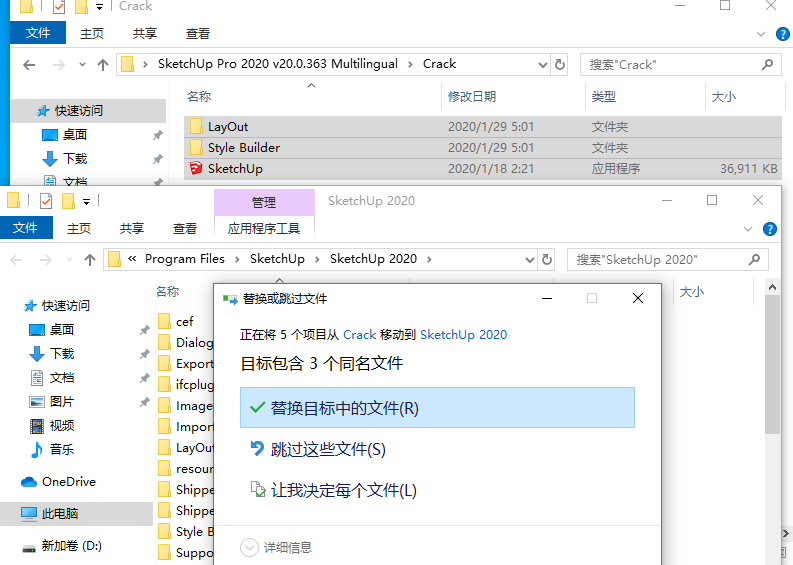The width and height of the screenshot is (793, 565).
Task: Sort by 大小 column in Crack window
Action: 724,97
